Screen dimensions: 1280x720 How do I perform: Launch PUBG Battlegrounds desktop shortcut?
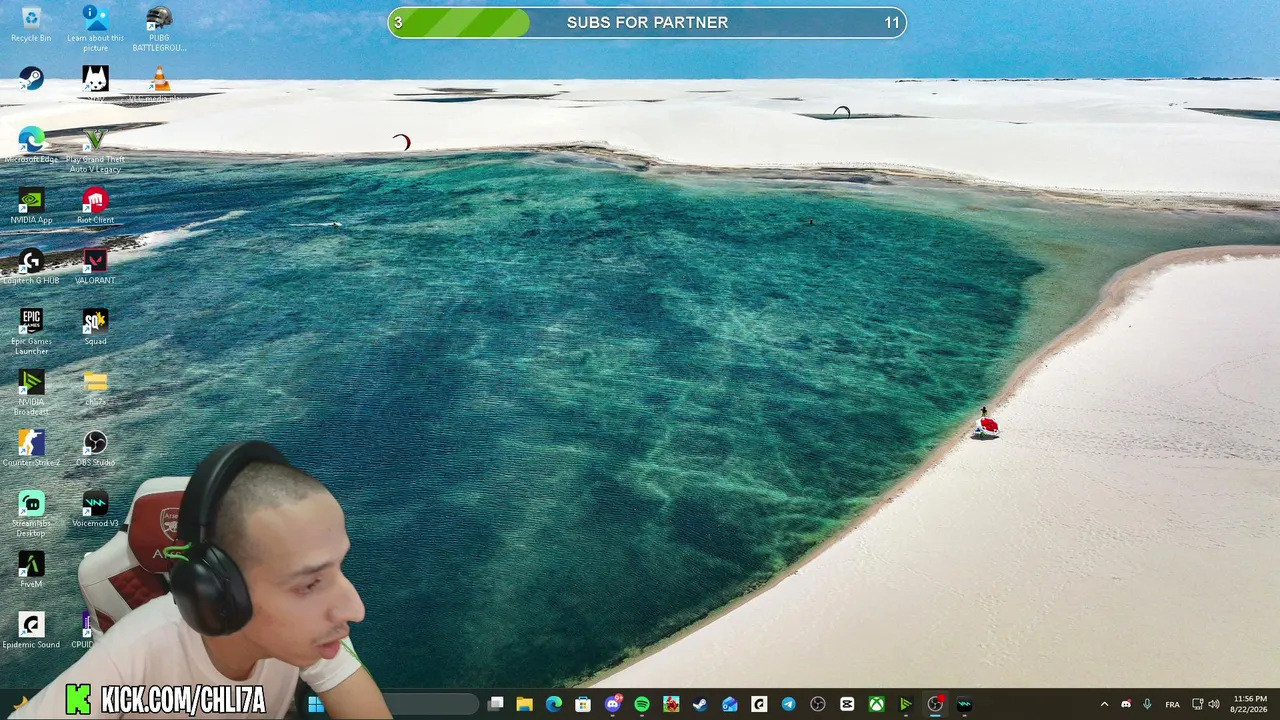click(159, 28)
